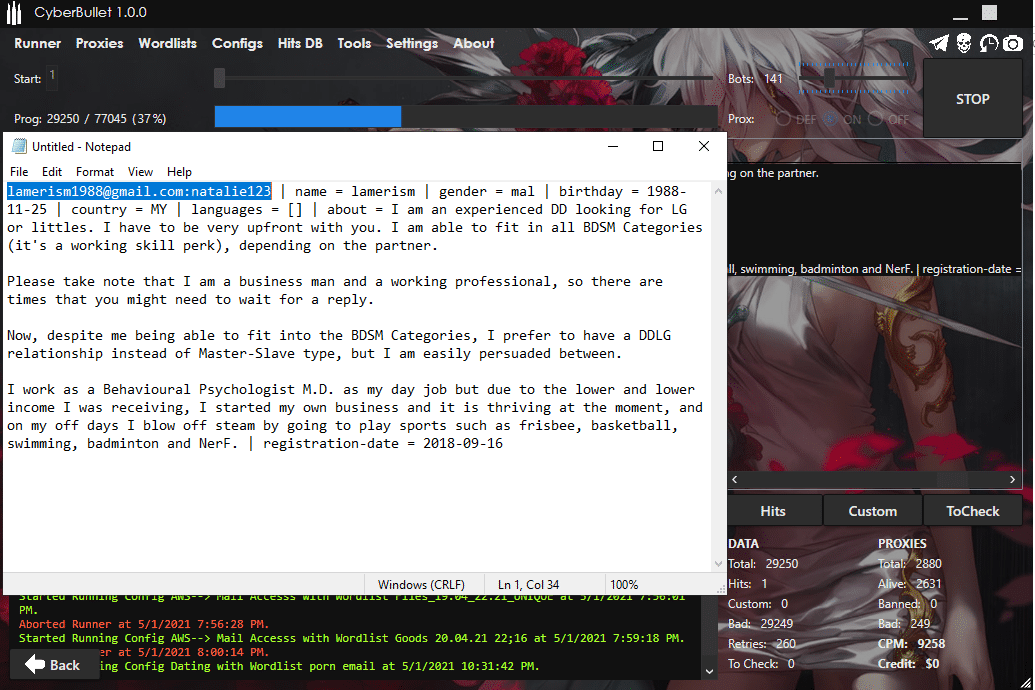
Task: Minimize the Notepad window
Action: pos(613,146)
